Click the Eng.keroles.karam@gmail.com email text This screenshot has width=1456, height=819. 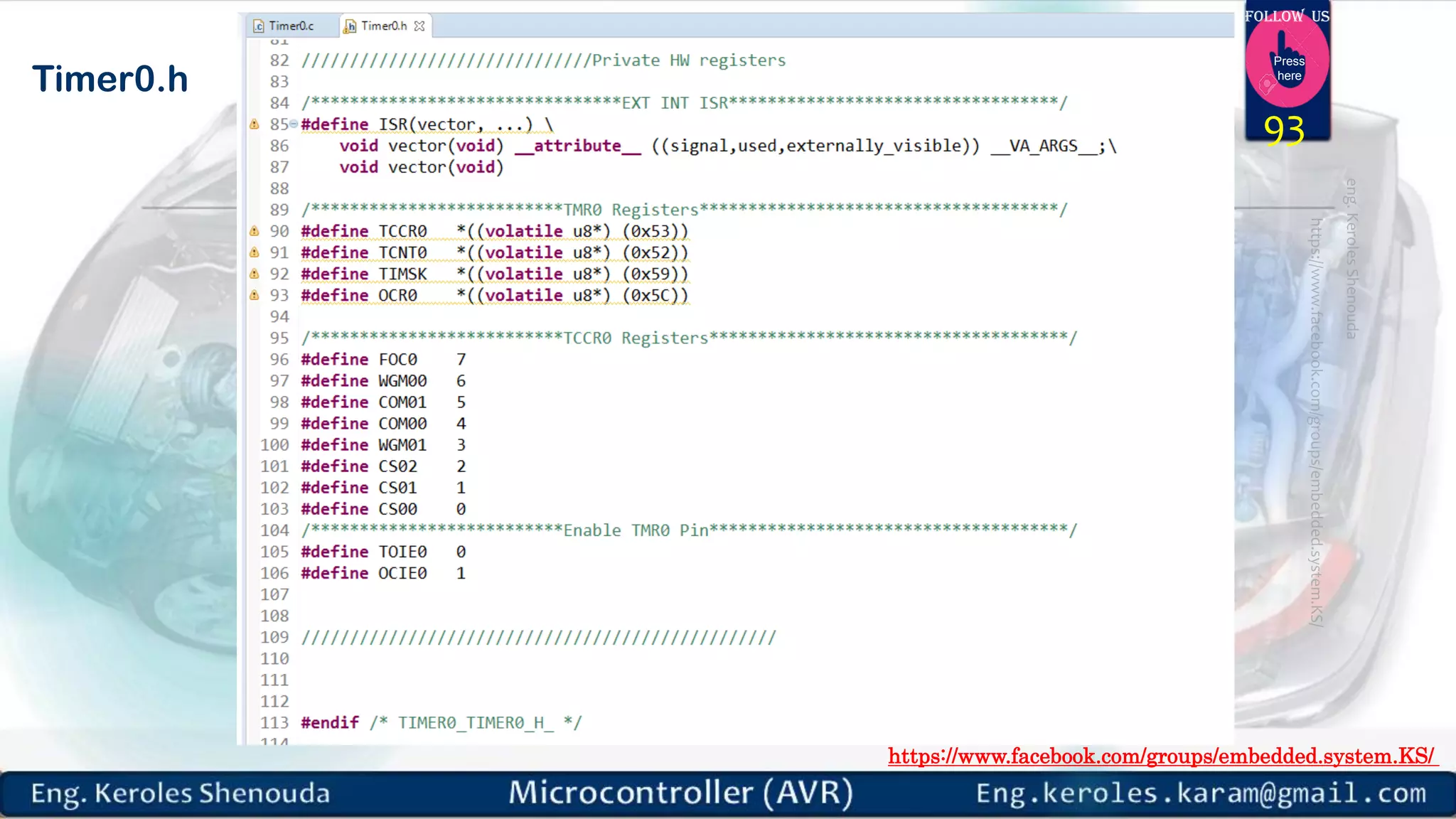pyautogui.click(x=1201, y=793)
